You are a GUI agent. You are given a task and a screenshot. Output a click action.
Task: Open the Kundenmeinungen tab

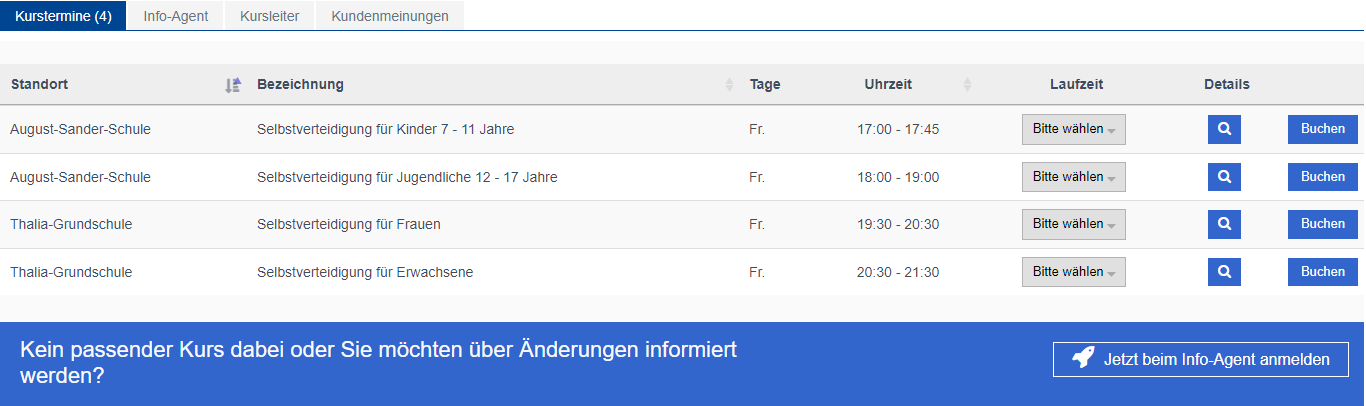pos(390,16)
